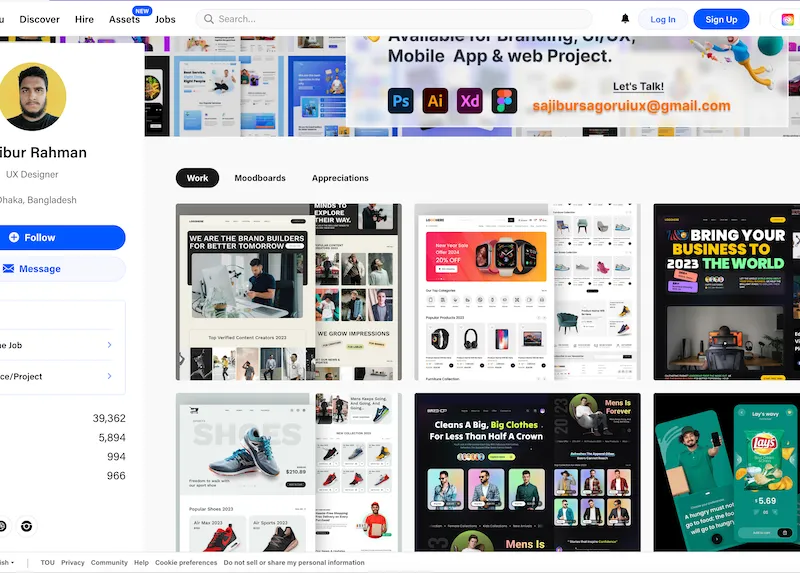Viewport: 800px width, 573px height.
Task: Expand the Job option chevron in sidebar
Action: tap(109, 345)
